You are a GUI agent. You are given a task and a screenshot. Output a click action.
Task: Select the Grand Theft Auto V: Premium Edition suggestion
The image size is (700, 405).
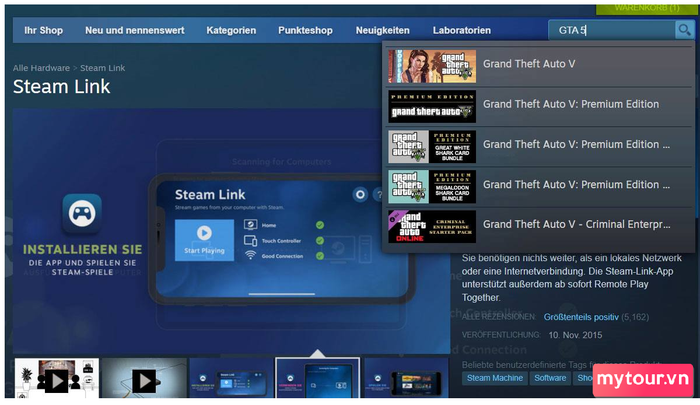coord(539,106)
